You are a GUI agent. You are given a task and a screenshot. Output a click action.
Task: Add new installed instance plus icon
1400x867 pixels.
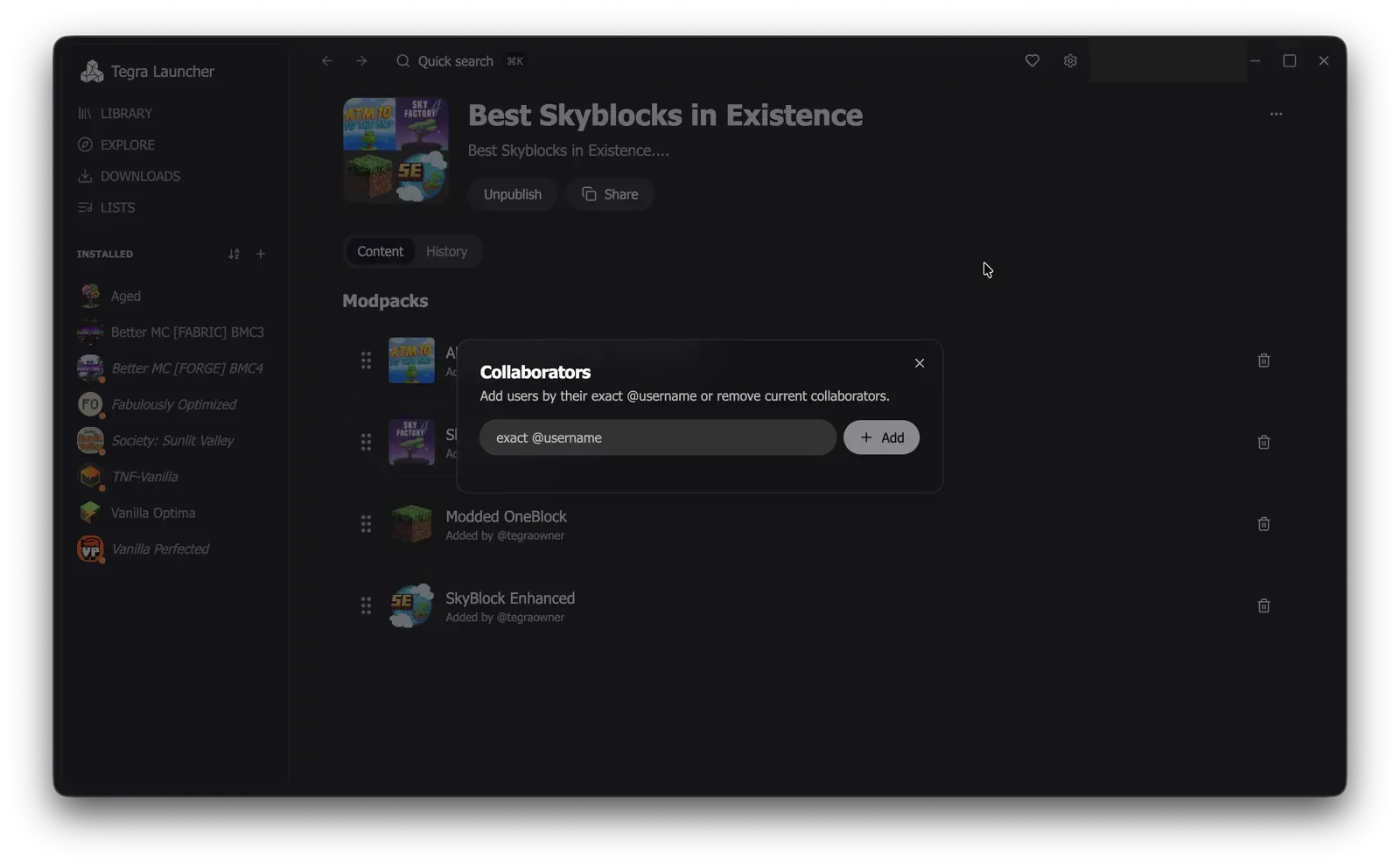coord(260,255)
